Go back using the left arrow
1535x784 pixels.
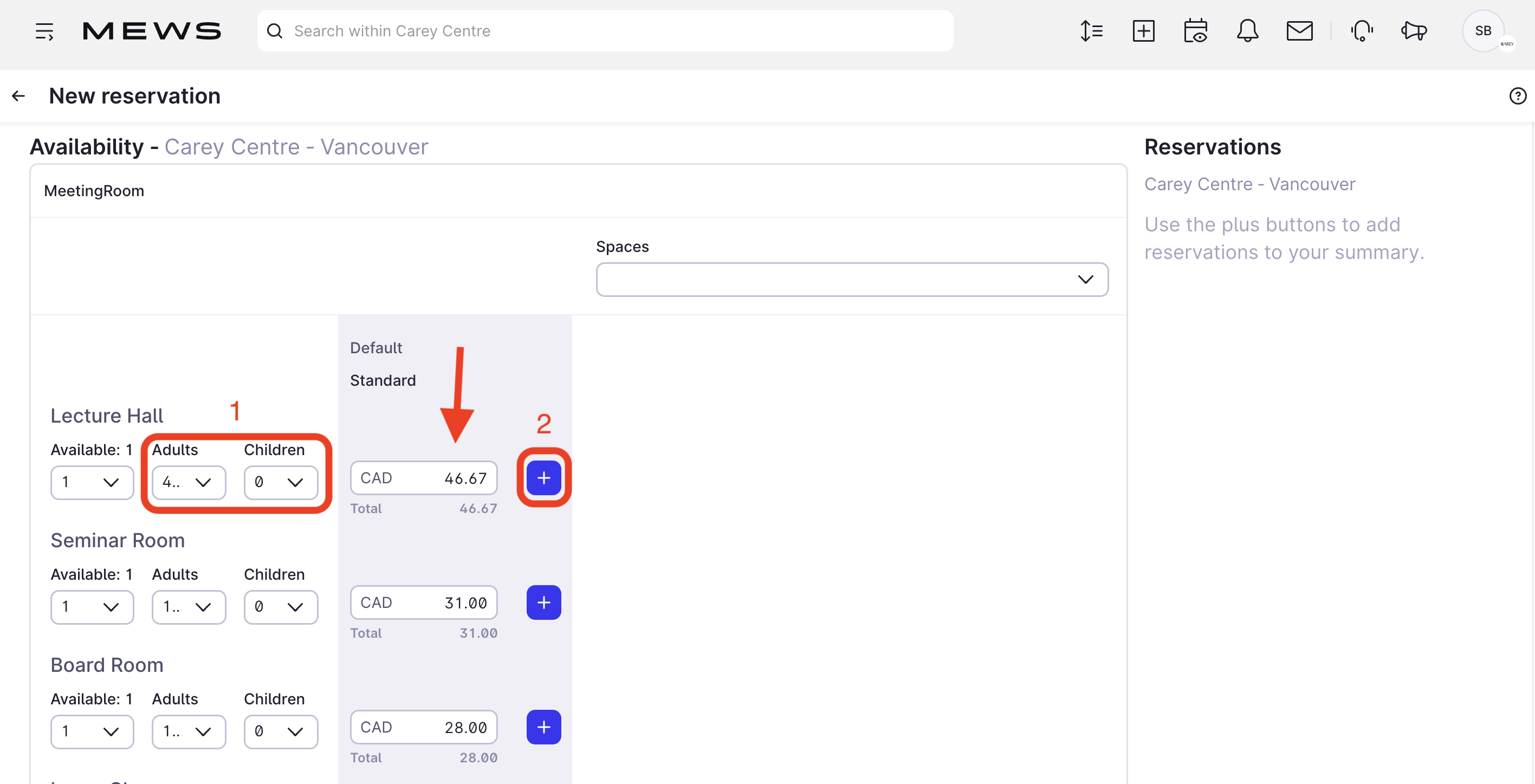pos(18,96)
